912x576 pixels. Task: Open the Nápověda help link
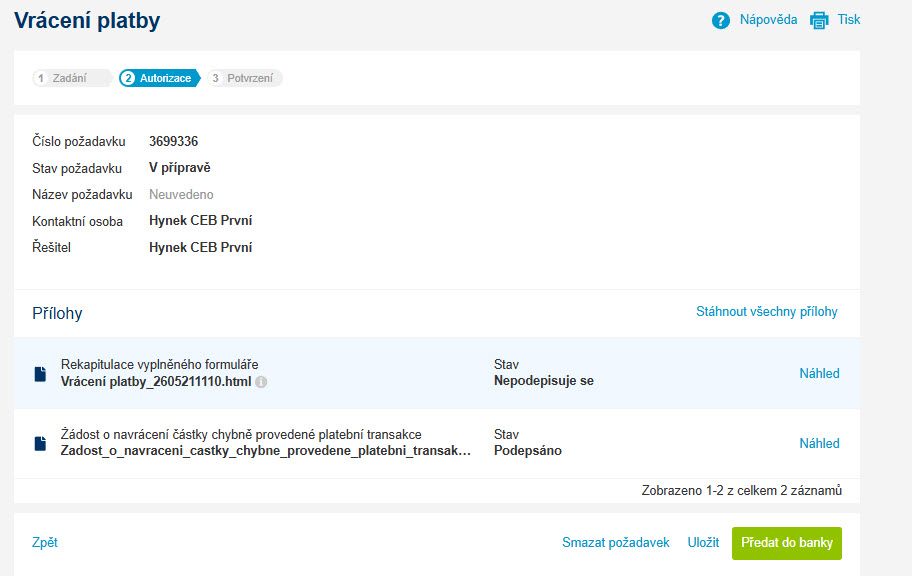pyautogui.click(x=768, y=20)
